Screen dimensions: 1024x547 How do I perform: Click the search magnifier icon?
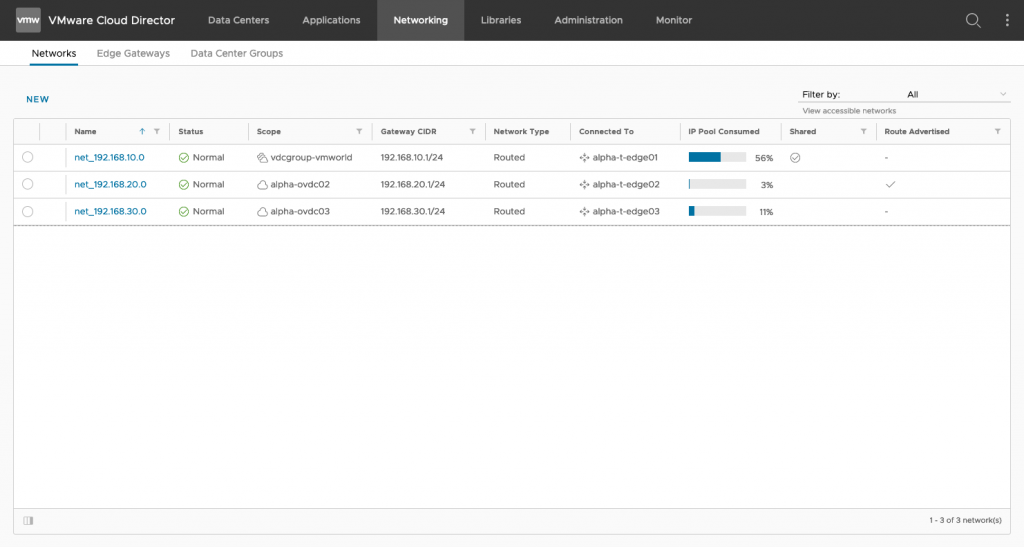(972, 20)
